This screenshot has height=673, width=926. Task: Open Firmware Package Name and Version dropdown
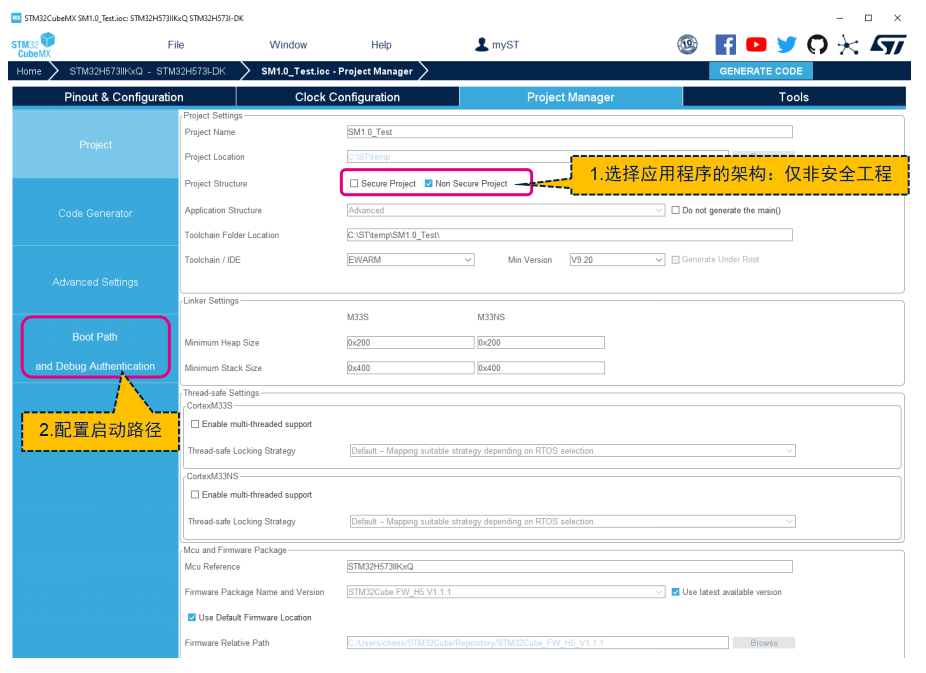[x=506, y=592]
